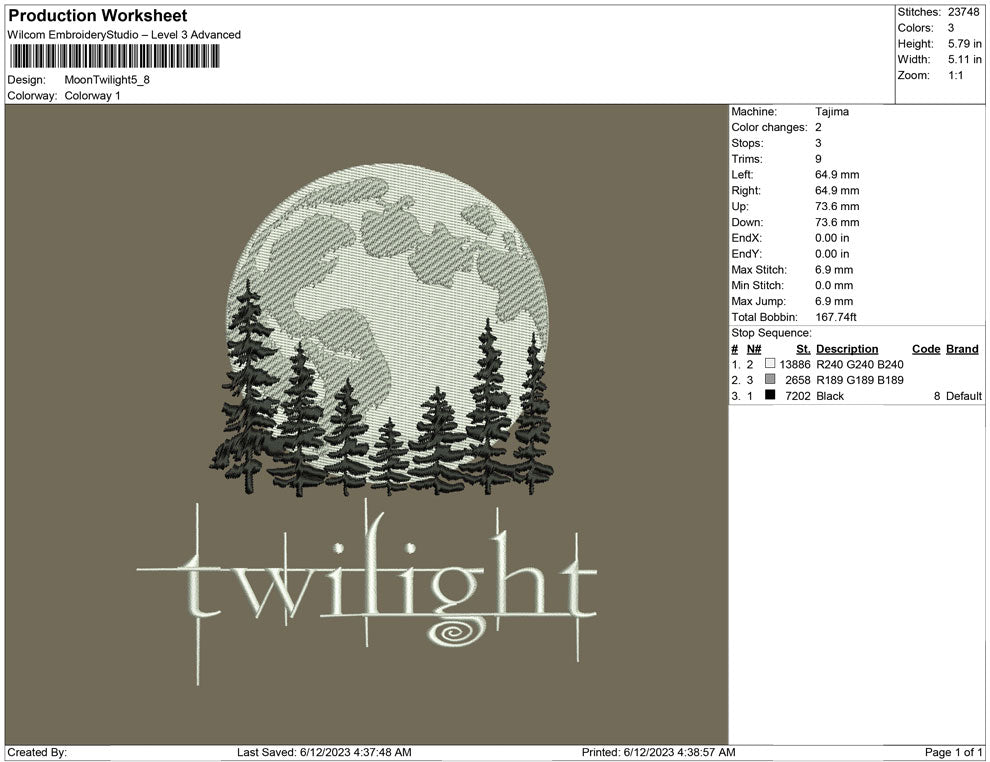This screenshot has height=762, width=990.
Task: Click the Stitches value '23748'
Action: click(963, 12)
